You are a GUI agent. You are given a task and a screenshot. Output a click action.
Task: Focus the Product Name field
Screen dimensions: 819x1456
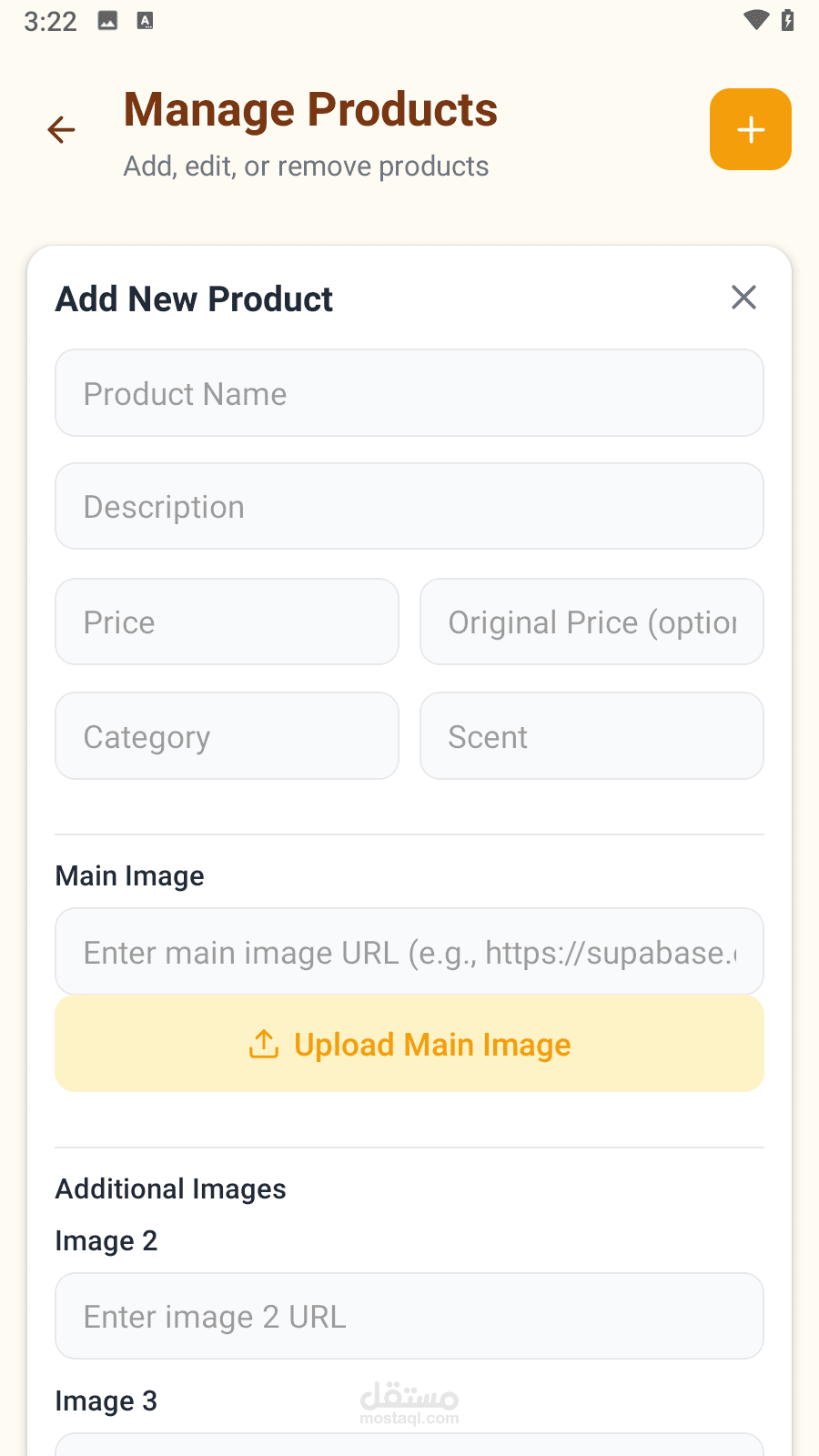pyautogui.click(x=409, y=393)
